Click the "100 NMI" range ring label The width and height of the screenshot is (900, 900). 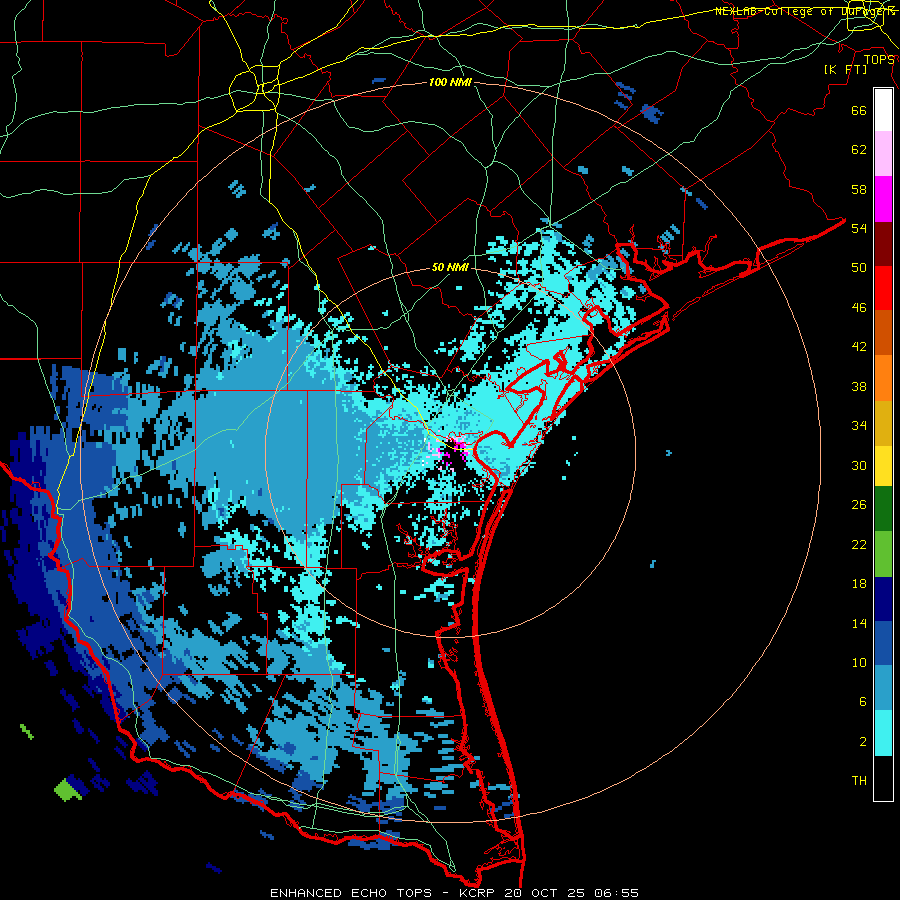450,82
